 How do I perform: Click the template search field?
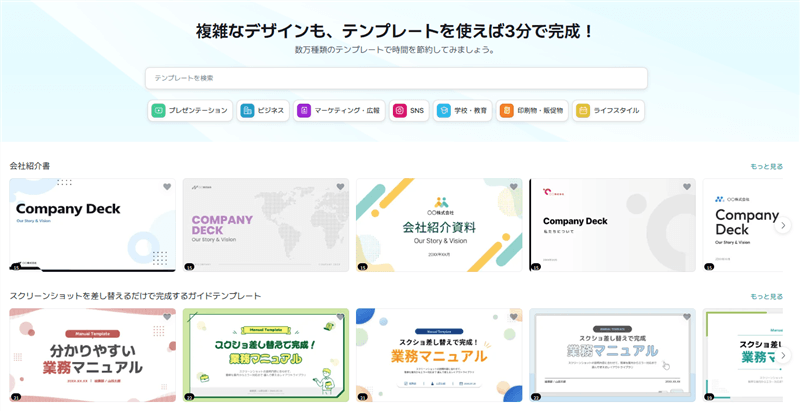click(396, 78)
